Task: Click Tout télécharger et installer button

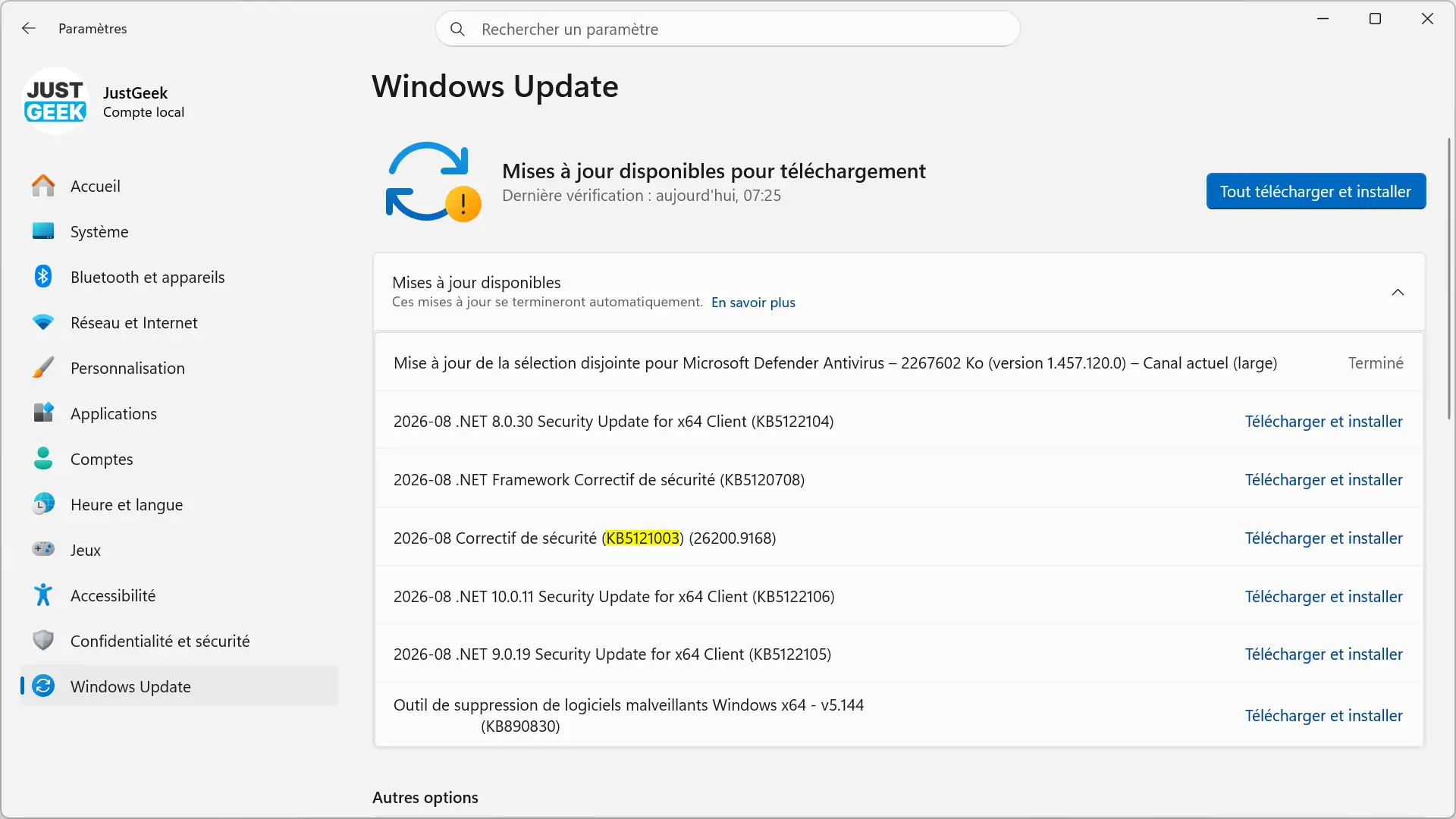Action: click(x=1316, y=191)
